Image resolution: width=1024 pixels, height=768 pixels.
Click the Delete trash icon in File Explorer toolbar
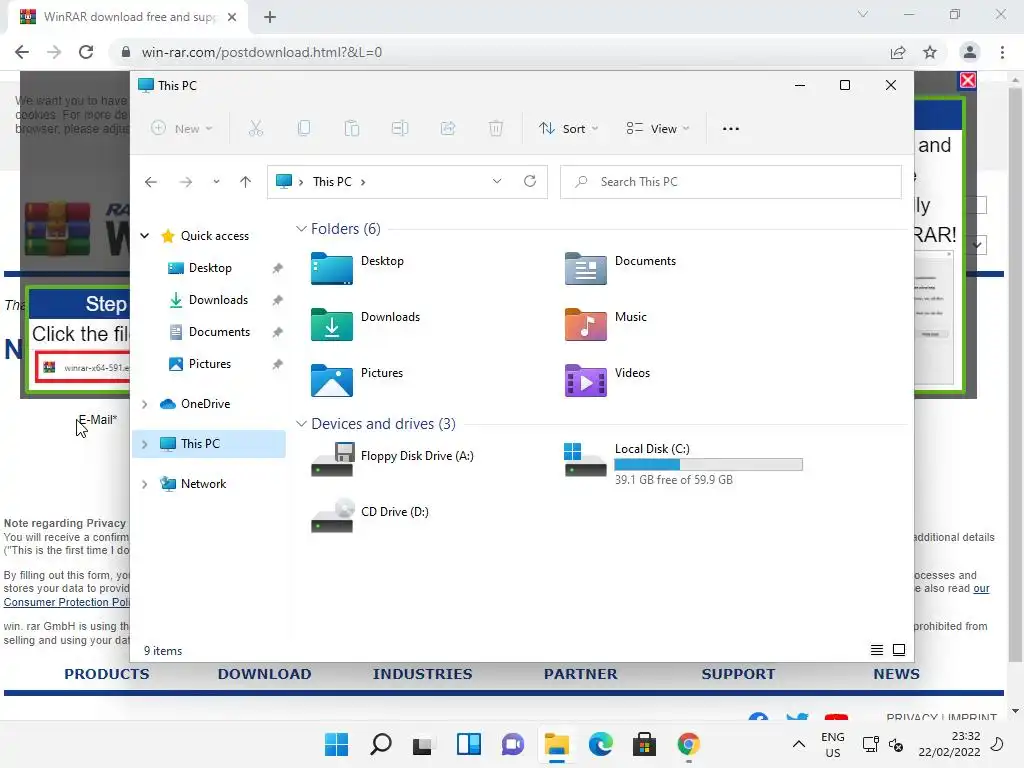pos(496,129)
